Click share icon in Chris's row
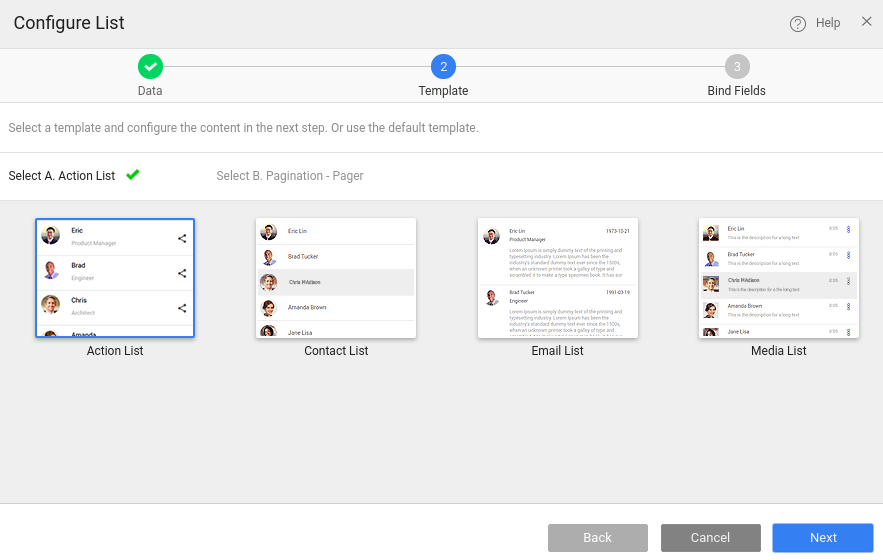The height and width of the screenshot is (560, 883). pyautogui.click(x=182, y=309)
